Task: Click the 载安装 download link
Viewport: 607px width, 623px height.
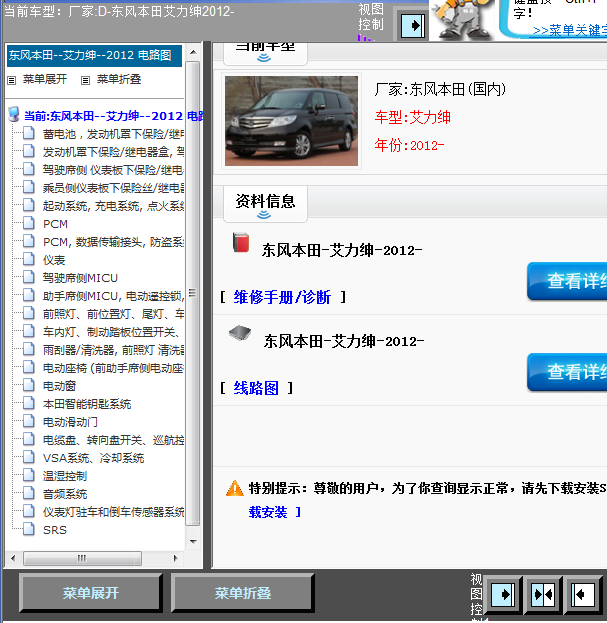Action: coord(268,512)
